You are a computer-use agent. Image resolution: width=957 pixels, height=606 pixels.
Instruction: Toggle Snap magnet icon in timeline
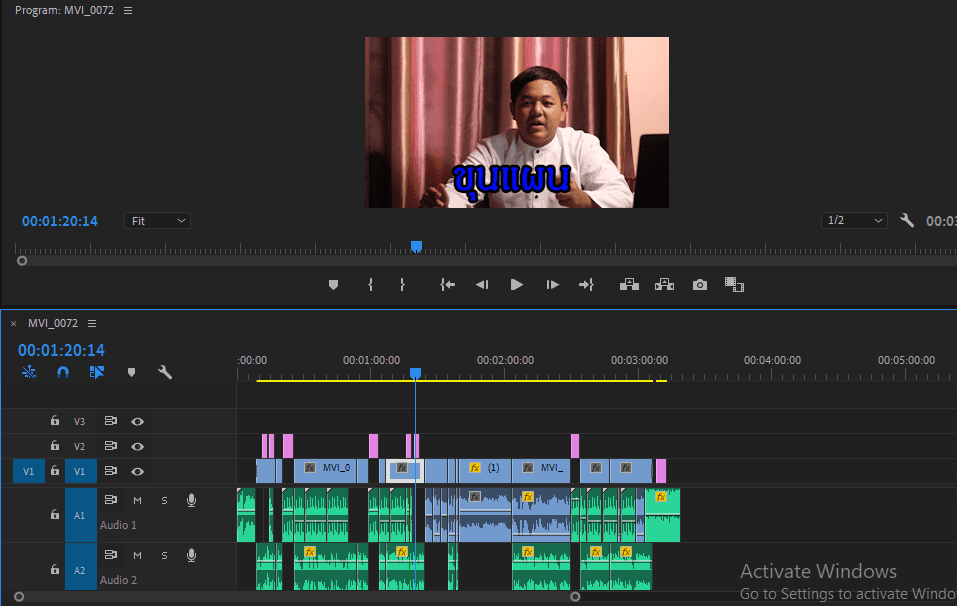(x=63, y=372)
